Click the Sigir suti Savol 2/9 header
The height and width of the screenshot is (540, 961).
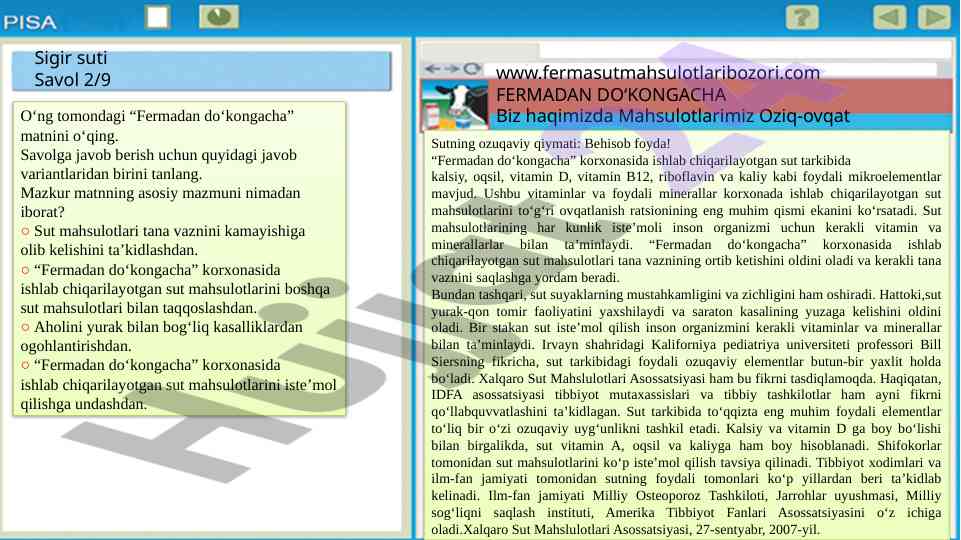202,69
